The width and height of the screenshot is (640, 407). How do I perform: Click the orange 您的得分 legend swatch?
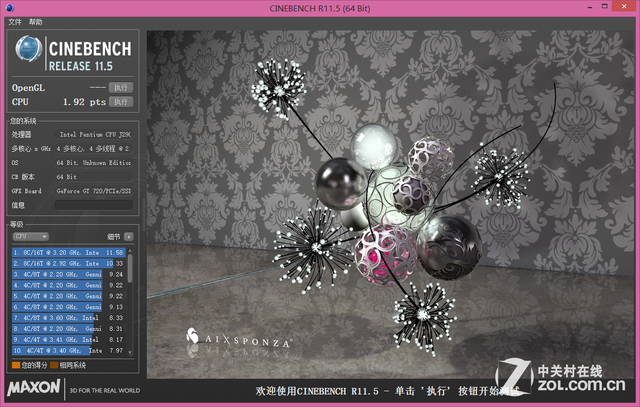click(x=16, y=365)
